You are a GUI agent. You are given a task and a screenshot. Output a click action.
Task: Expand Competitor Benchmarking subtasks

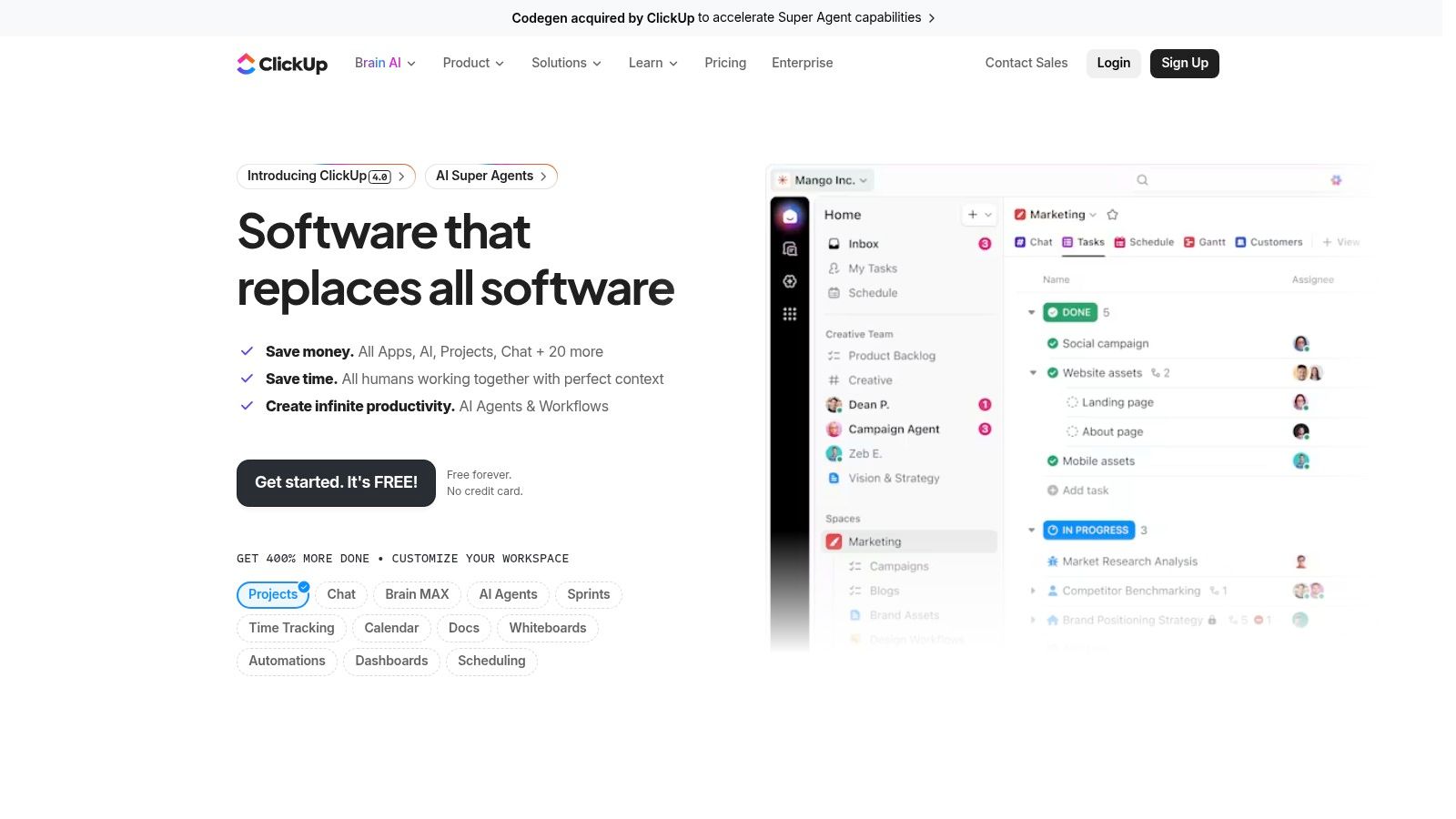[1032, 590]
